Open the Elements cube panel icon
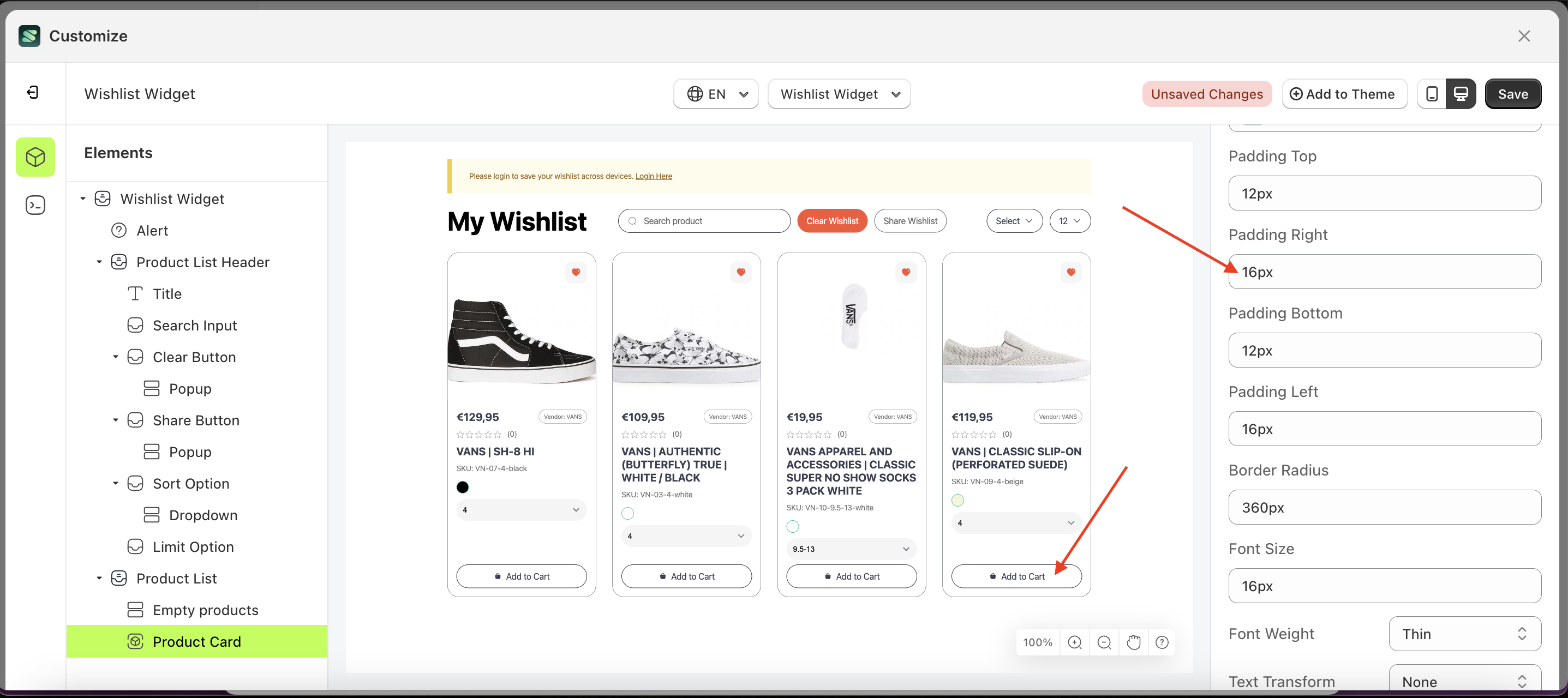 tap(35, 157)
